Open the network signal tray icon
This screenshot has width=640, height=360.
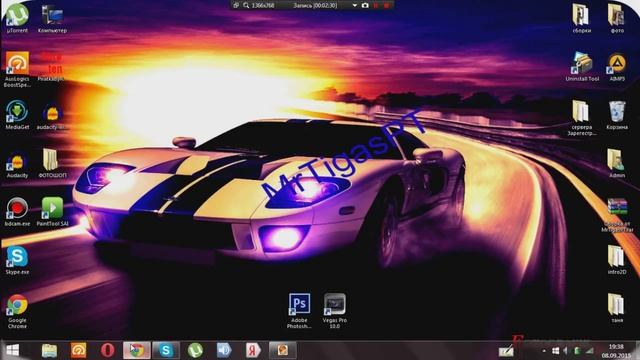[x=589, y=351]
